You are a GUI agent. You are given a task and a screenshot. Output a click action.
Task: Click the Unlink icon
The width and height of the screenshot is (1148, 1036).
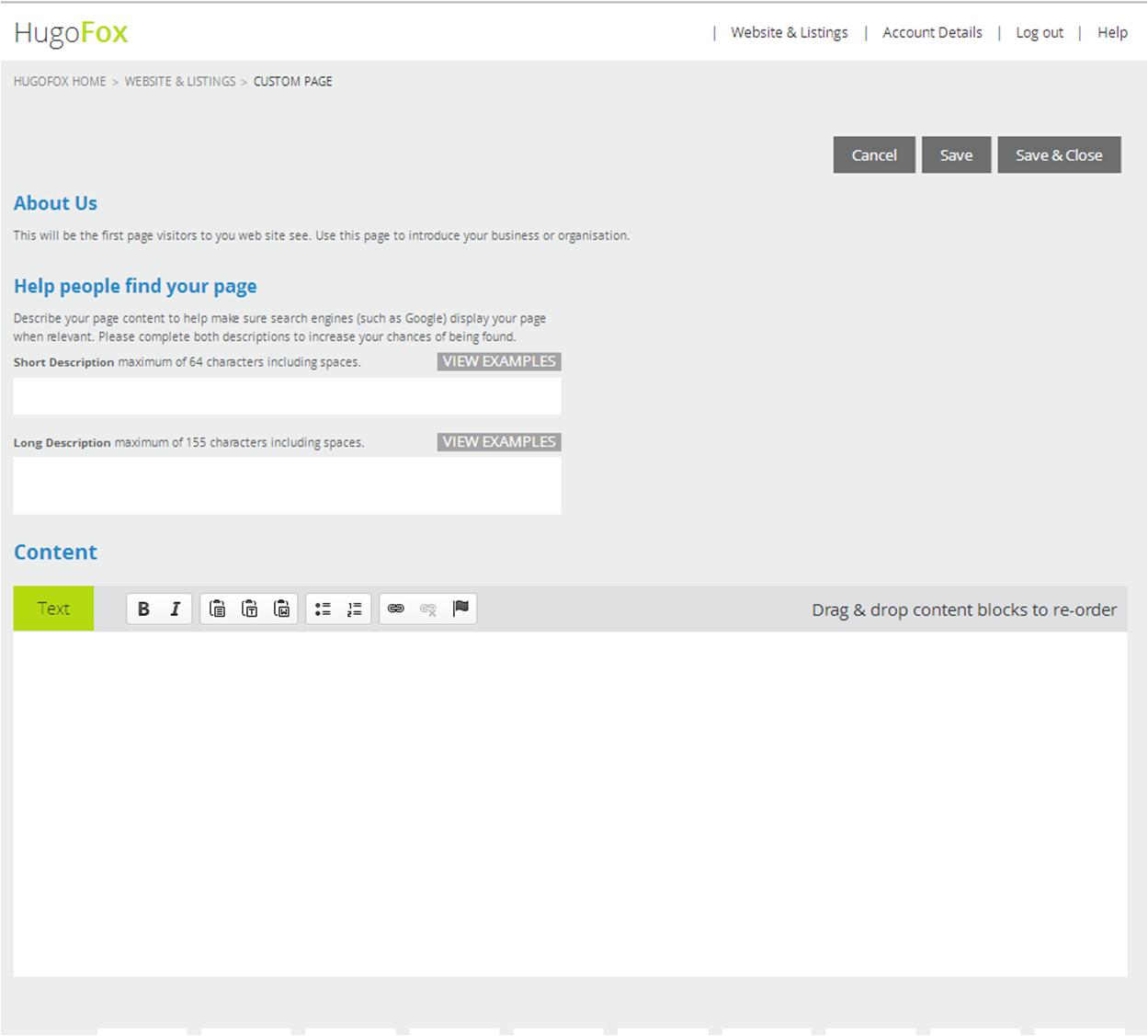427,608
